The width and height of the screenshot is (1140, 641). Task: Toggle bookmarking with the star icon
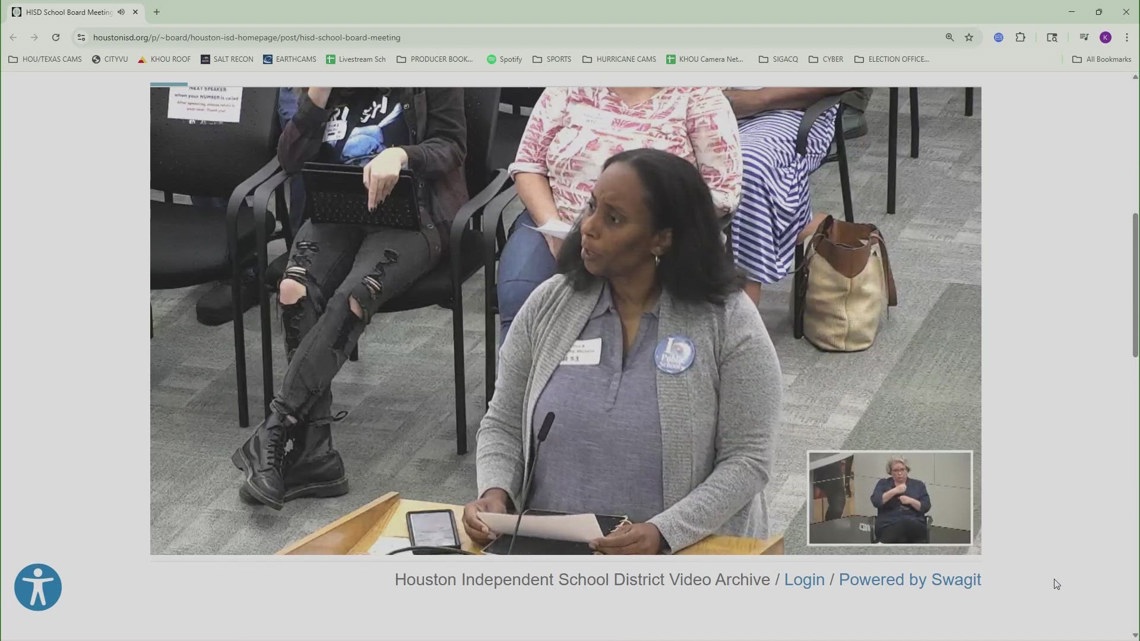tap(968, 37)
